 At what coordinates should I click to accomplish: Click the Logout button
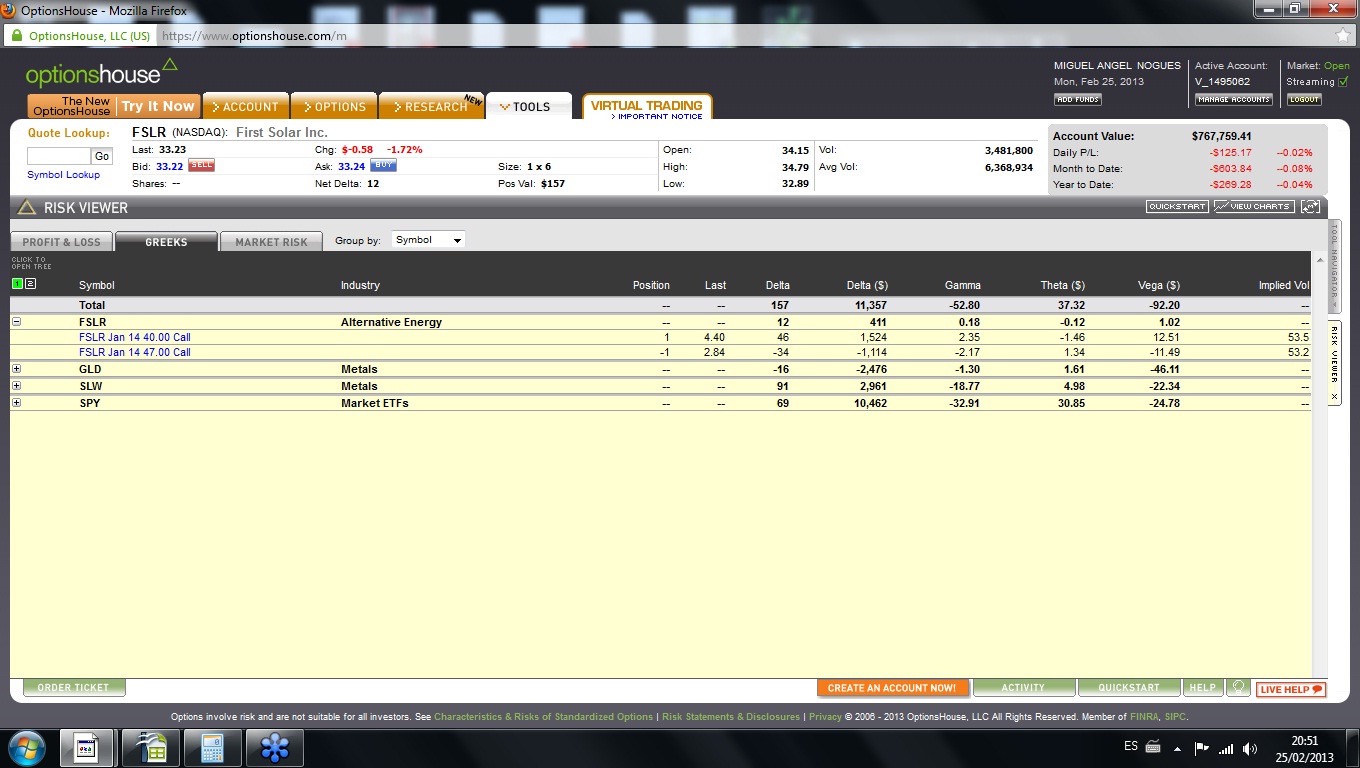[1304, 100]
